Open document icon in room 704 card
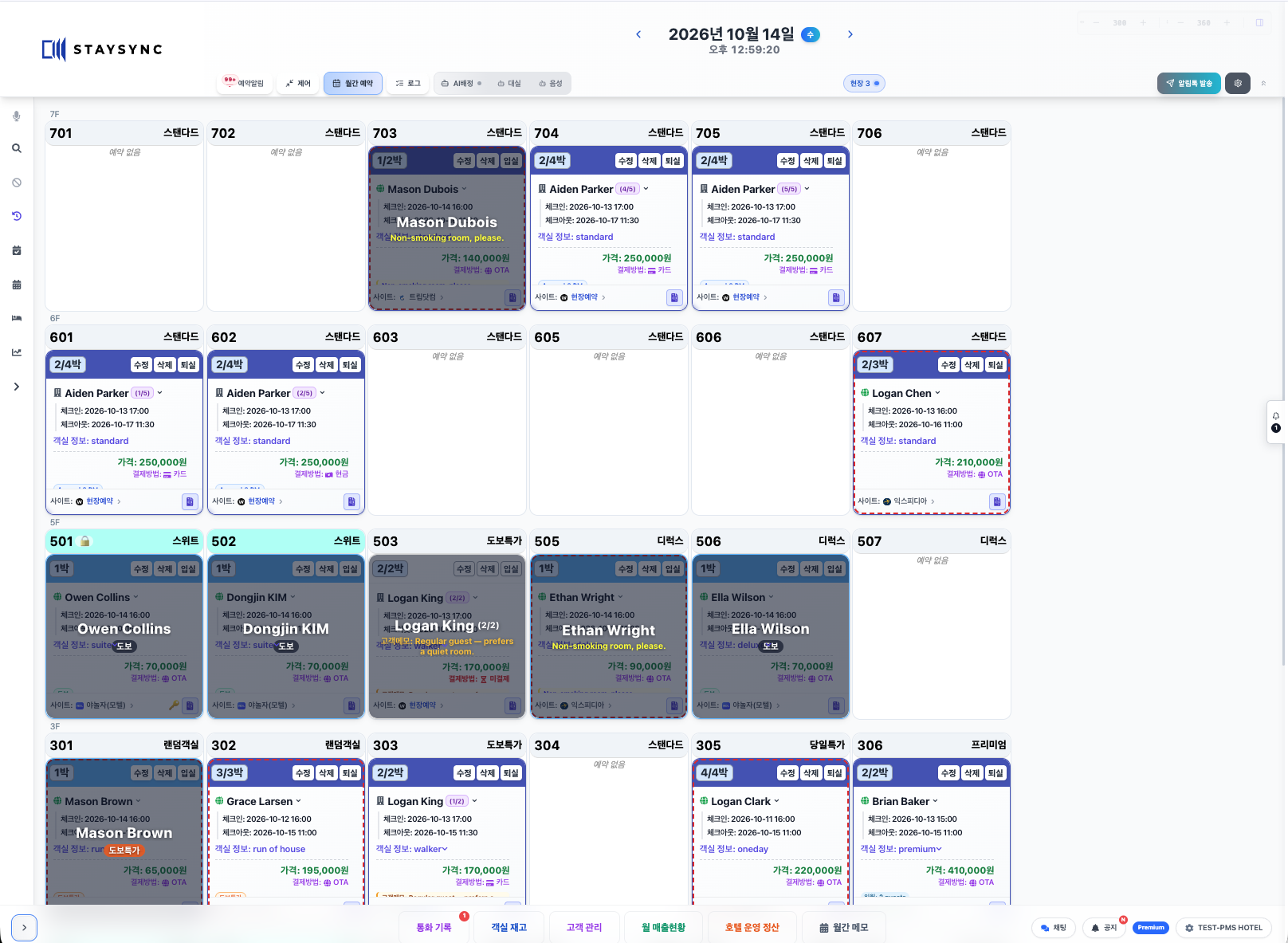This screenshot has height=943, width=1288. [x=674, y=297]
